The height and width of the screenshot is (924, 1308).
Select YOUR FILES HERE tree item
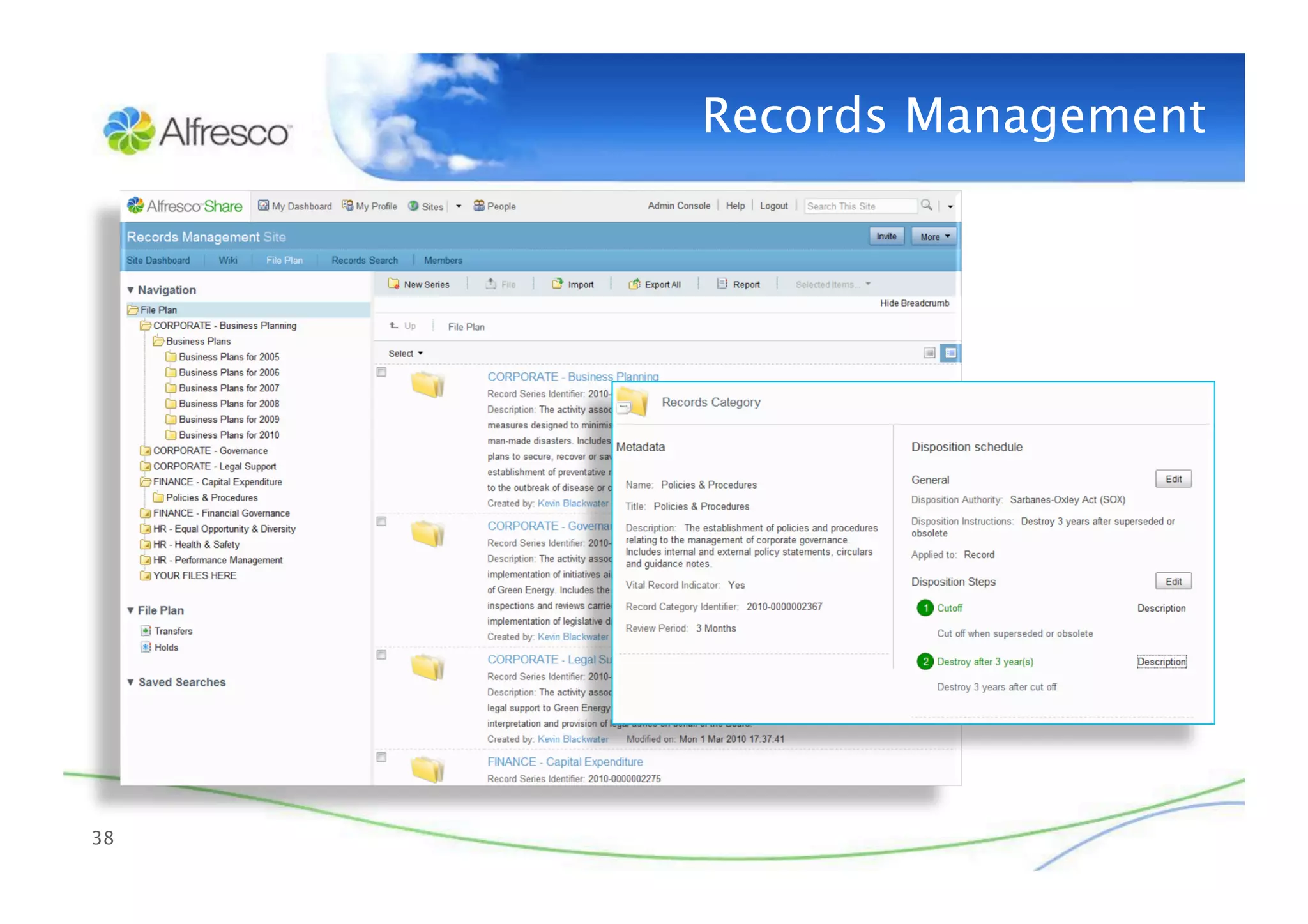coord(195,575)
